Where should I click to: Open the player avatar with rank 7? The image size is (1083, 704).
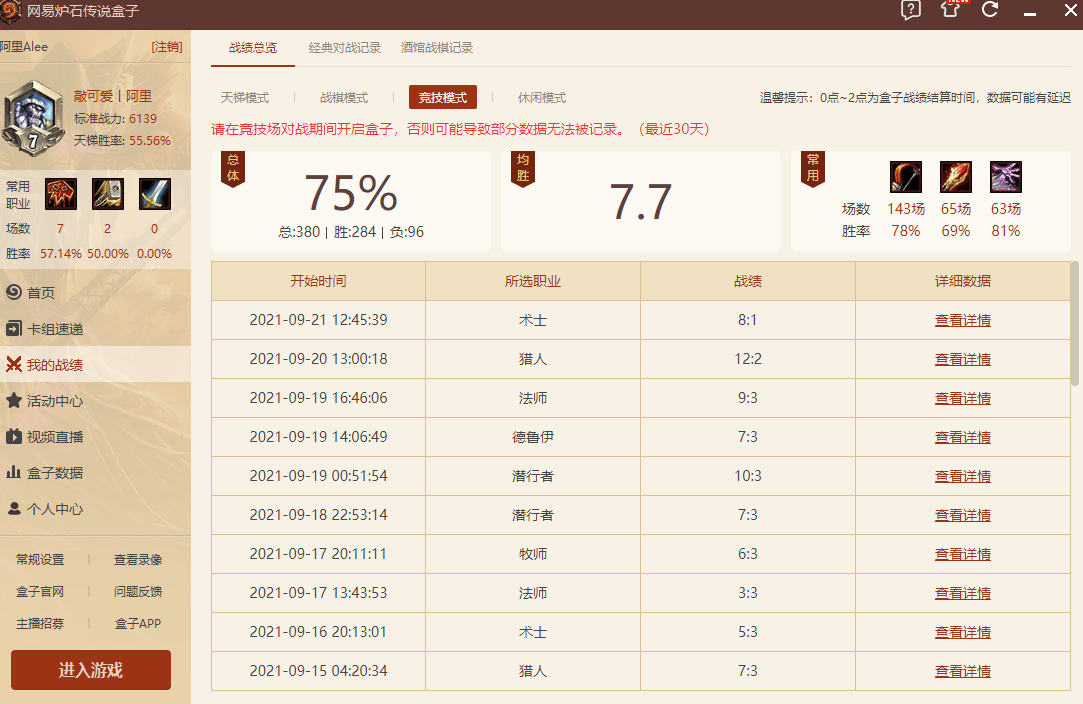pyautogui.click(x=32, y=118)
